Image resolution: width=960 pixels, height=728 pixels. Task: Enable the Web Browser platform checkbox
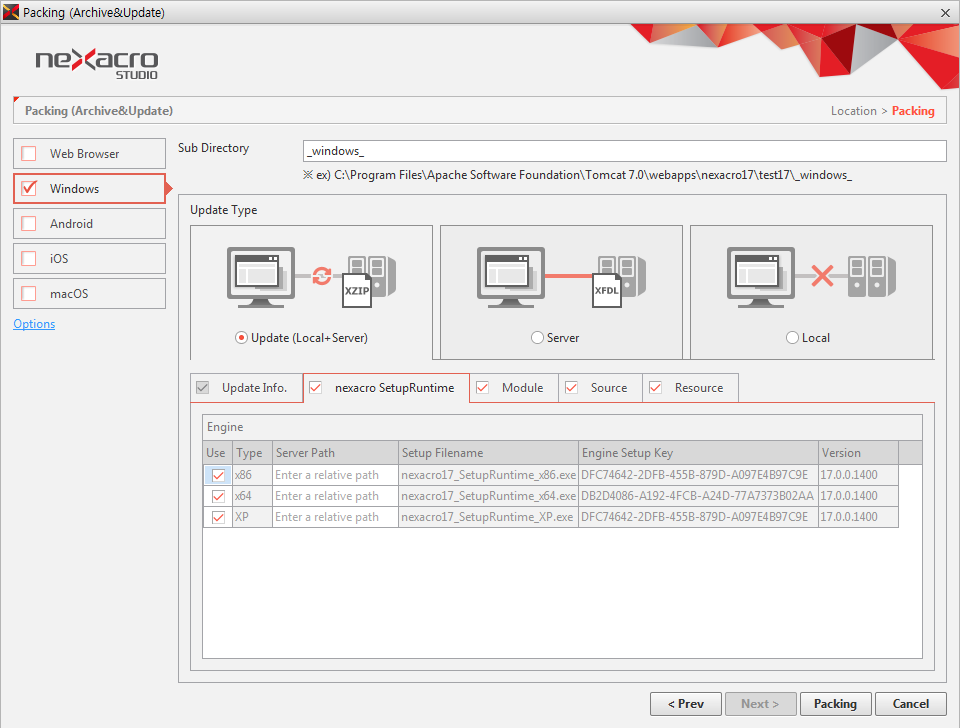(29, 154)
